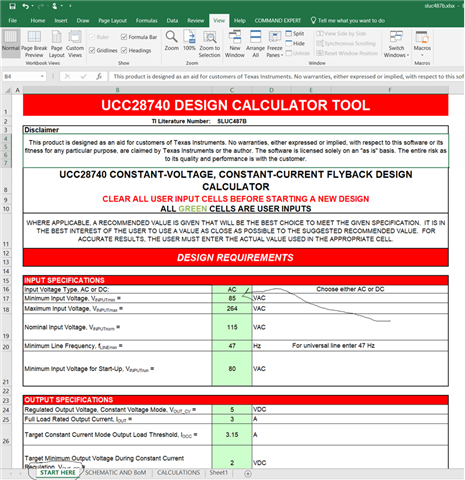Click the INPUT SPECIFICATIONS header cell
The width and height of the screenshot is (465, 480).
(x=236, y=280)
